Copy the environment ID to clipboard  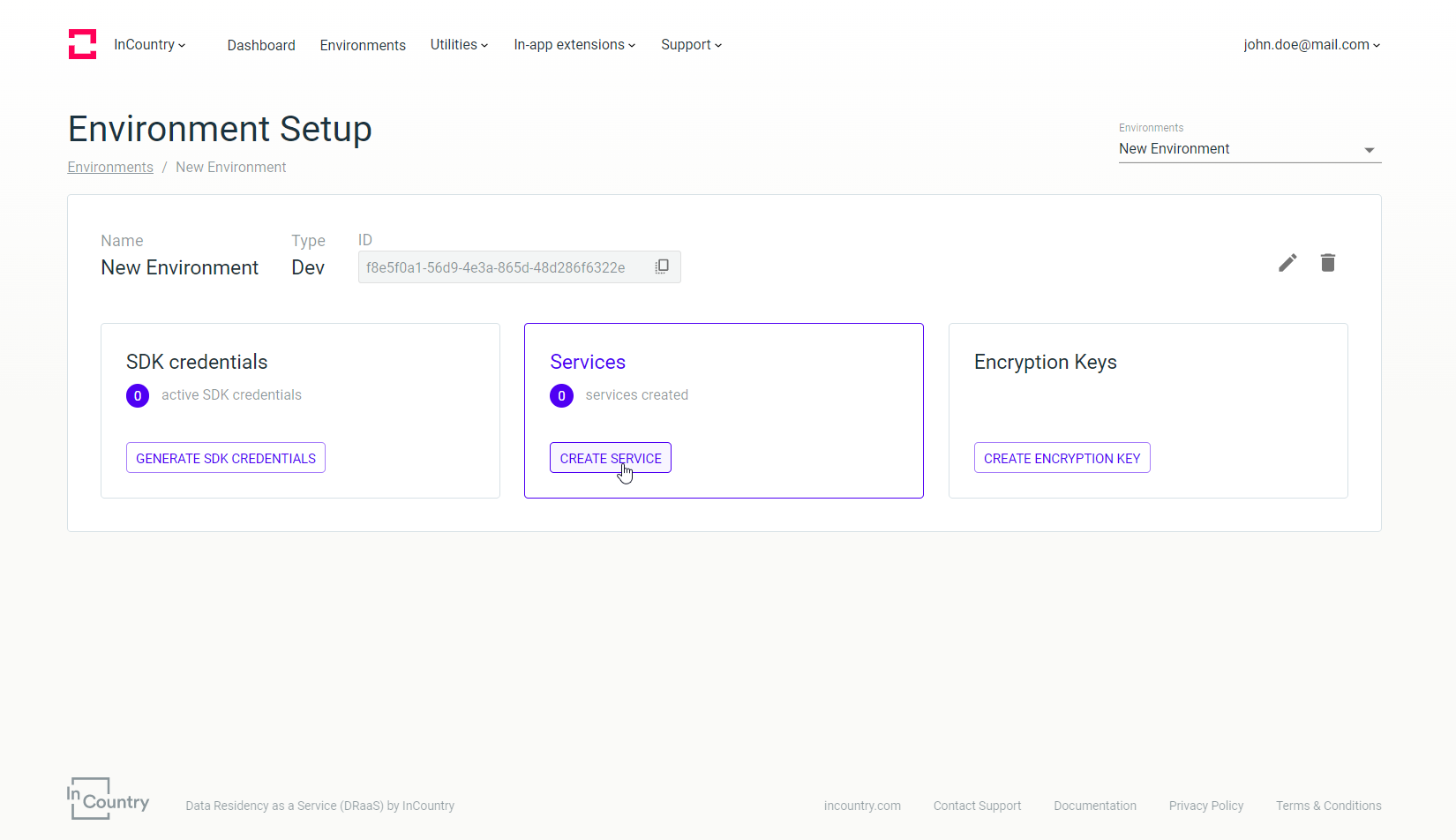point(662,266)
